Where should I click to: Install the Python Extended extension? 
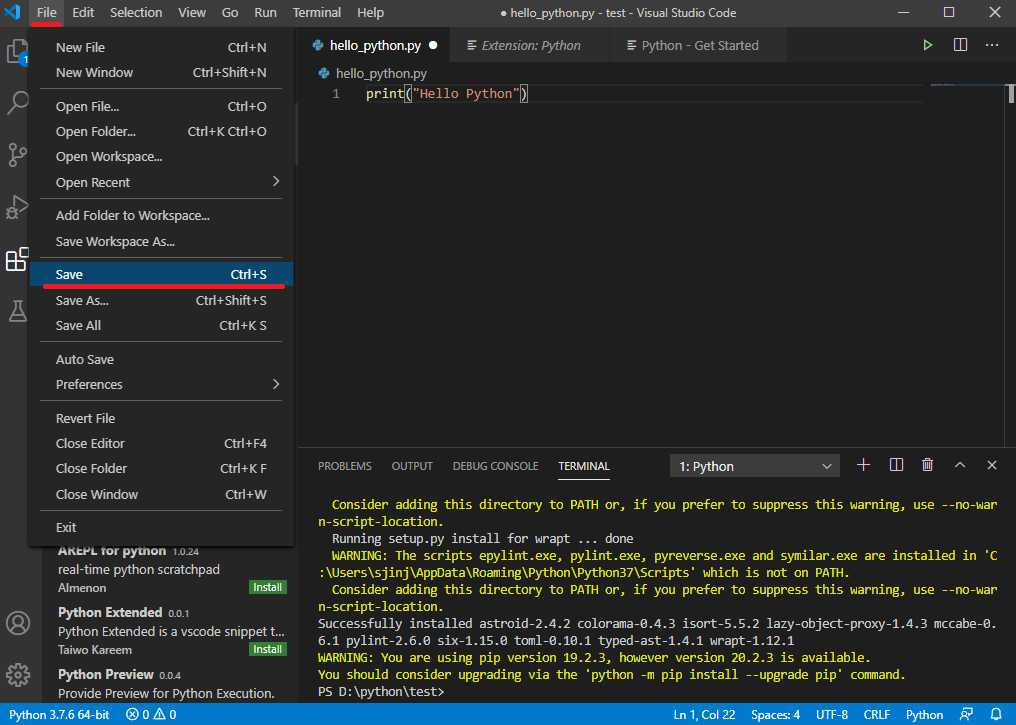(x=268, y=649)
